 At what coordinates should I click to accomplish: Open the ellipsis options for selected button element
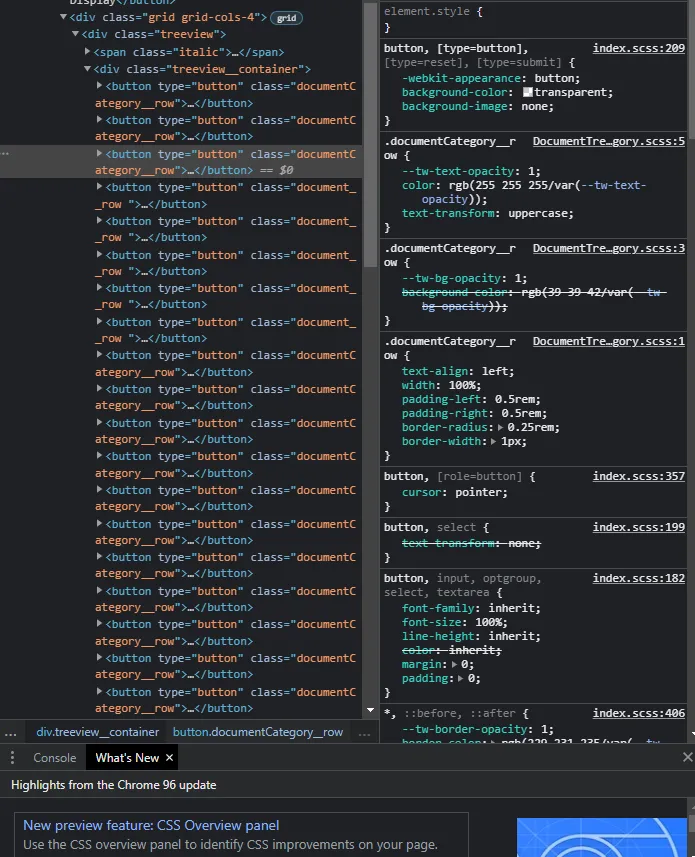pyautogui.click(x=6, y=154)
